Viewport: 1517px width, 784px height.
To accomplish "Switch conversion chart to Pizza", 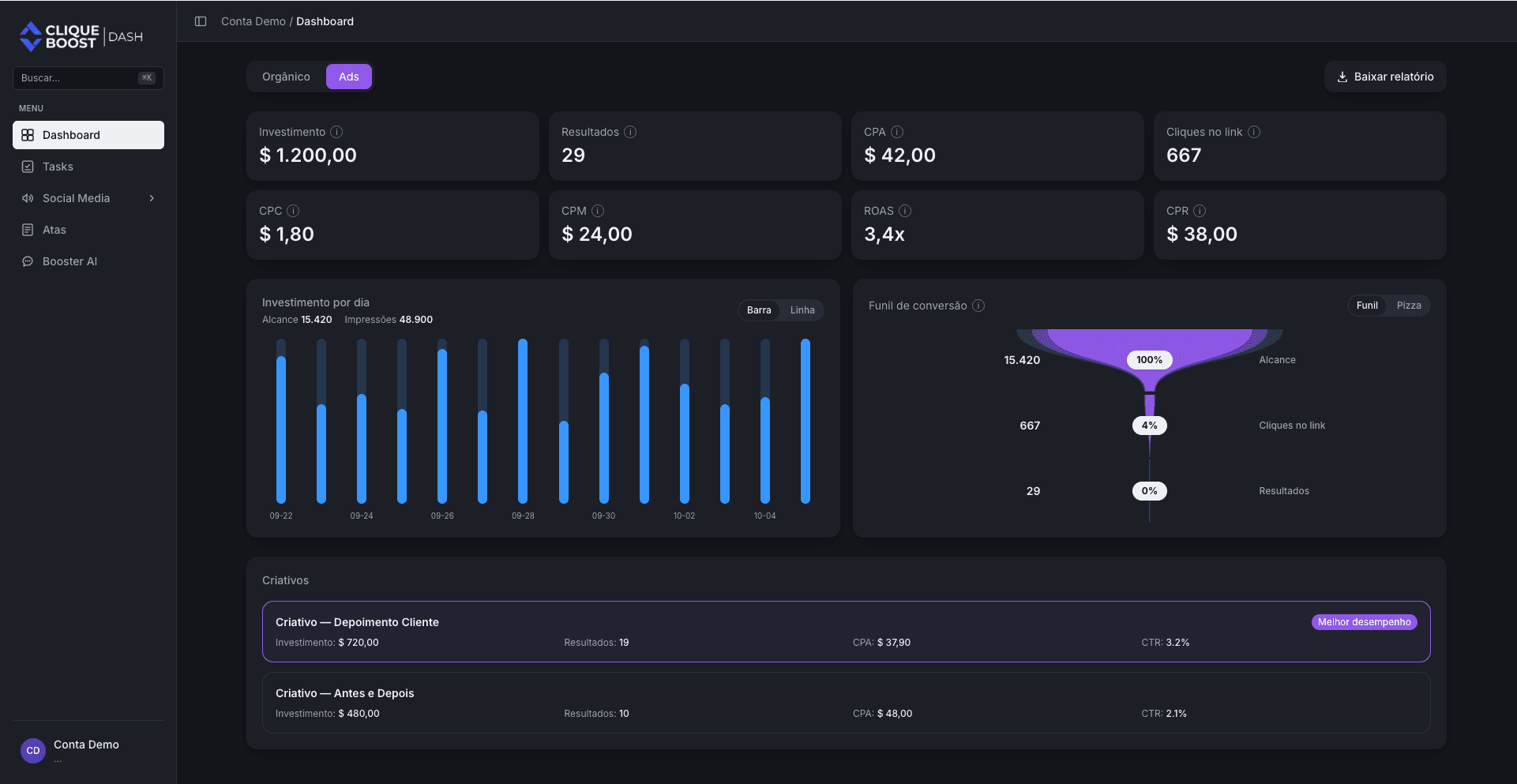I will 1409,306.
